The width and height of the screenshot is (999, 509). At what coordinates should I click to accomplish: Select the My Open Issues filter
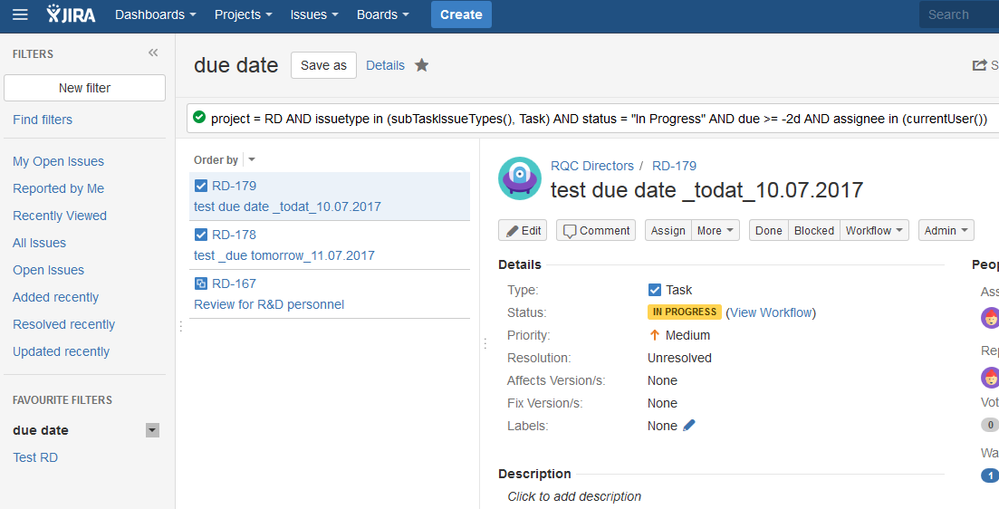[x=59, y=162]
